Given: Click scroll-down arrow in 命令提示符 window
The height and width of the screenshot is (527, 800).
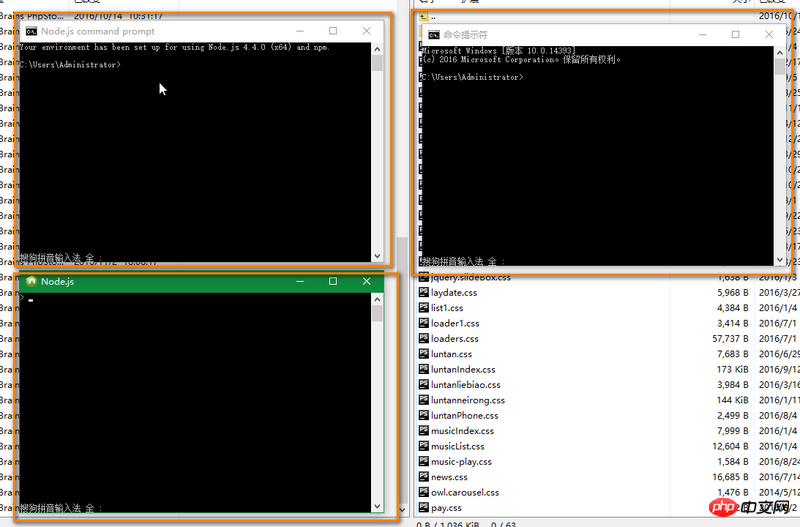Looking at the screenshot, I should pos(780,260).
